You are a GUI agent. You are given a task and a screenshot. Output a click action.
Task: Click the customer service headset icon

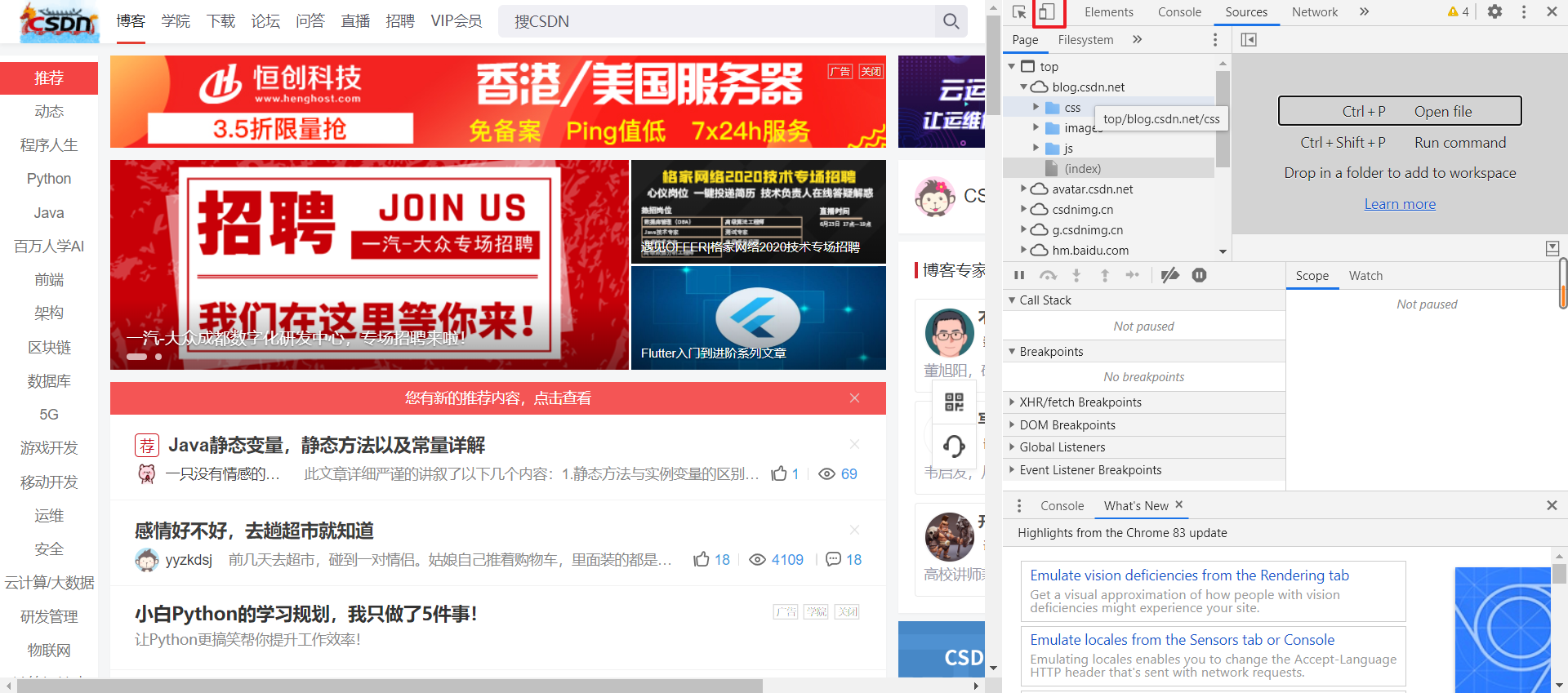954,446
